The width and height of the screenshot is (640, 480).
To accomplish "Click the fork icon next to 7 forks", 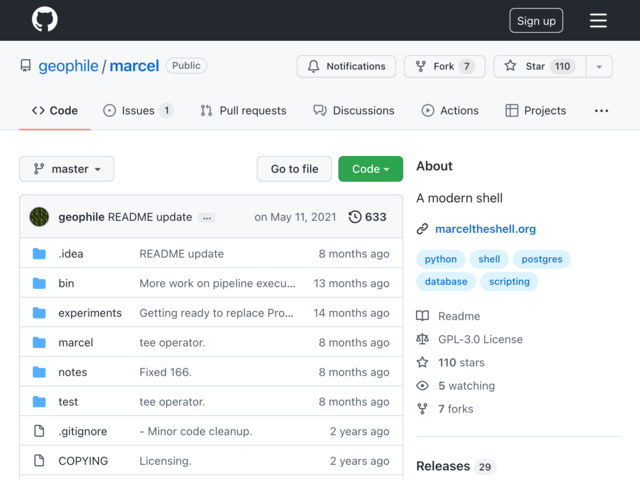I will point(422,409).
